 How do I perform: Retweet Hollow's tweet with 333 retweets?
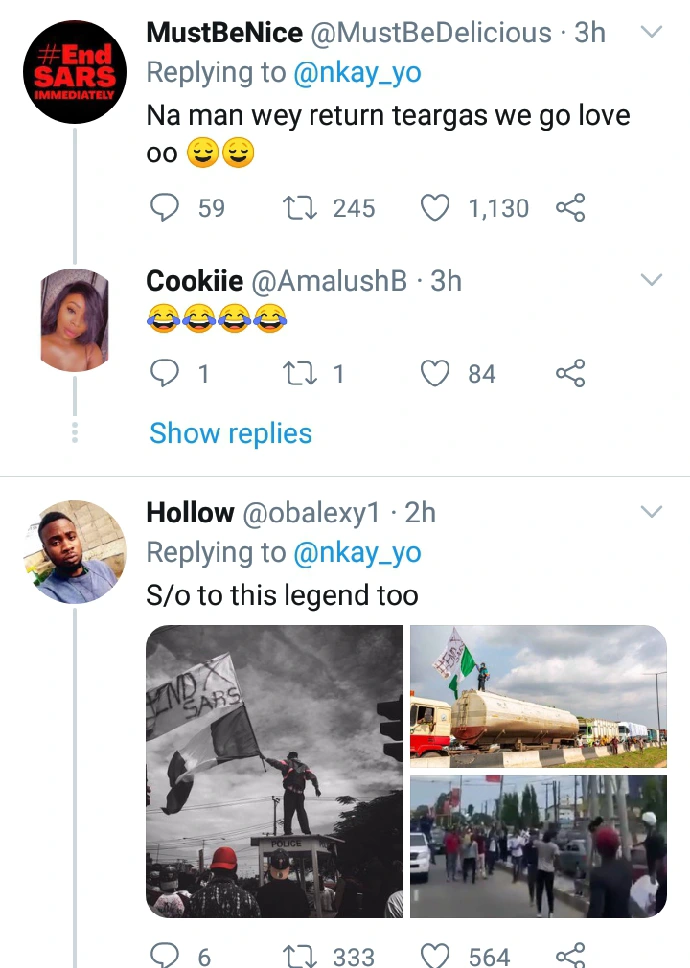tap(297, 956)
